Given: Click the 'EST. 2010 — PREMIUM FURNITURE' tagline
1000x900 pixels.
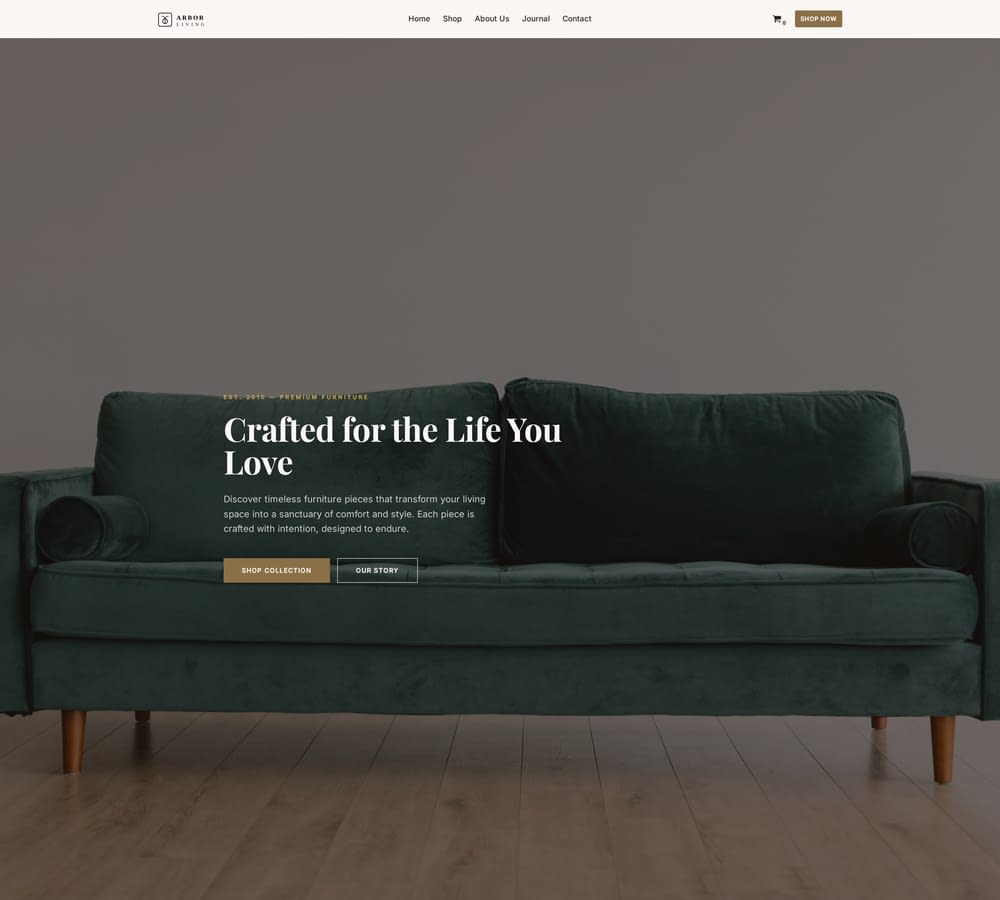Looking at the screenshot, I should 296,397.
